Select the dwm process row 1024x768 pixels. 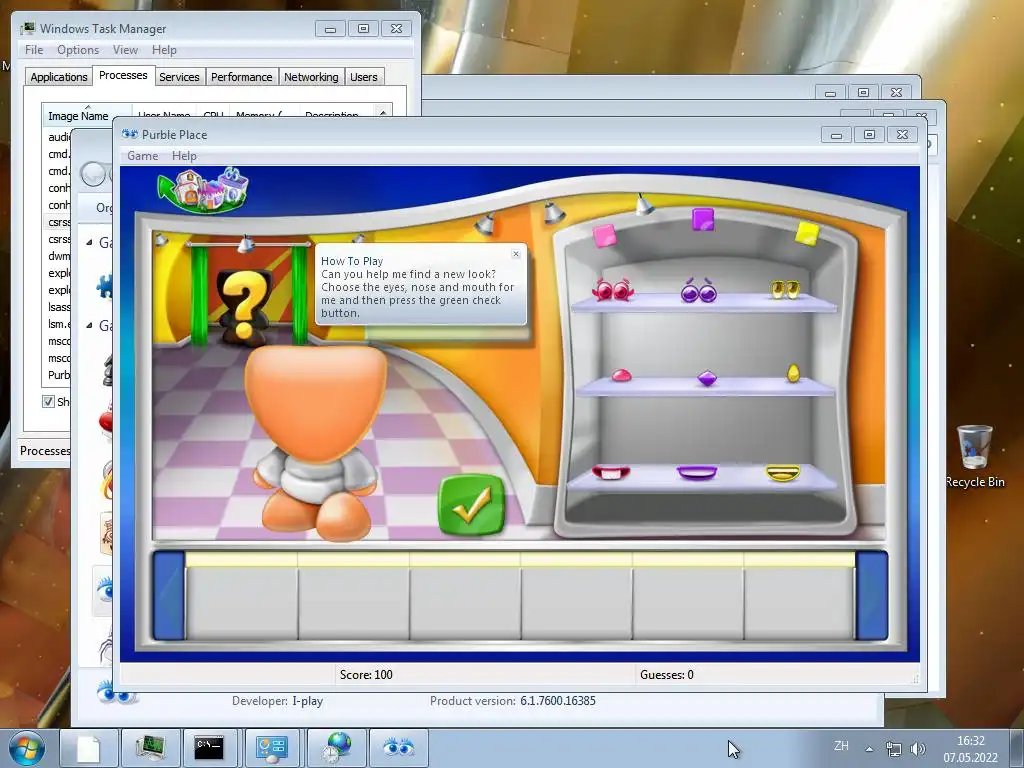tap(59, 256)
